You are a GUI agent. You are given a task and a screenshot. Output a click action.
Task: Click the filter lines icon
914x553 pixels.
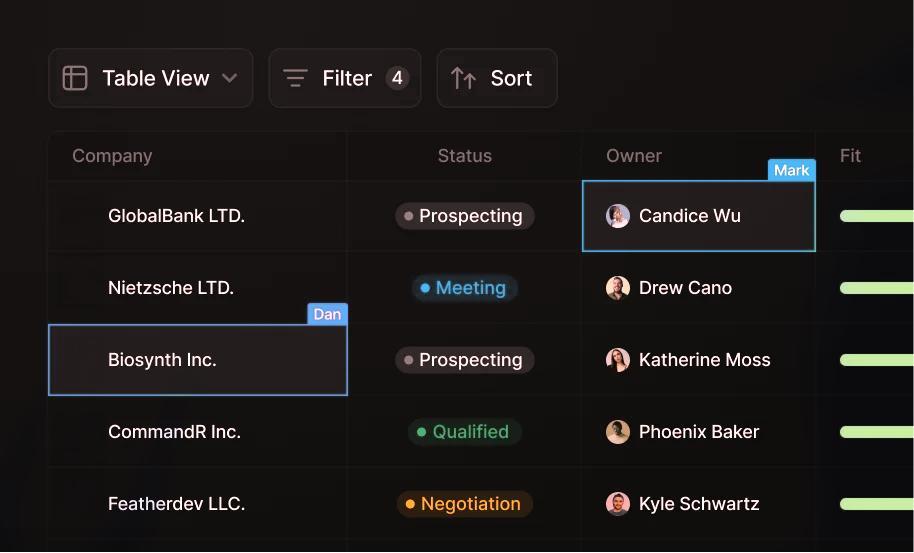[295, 78]
